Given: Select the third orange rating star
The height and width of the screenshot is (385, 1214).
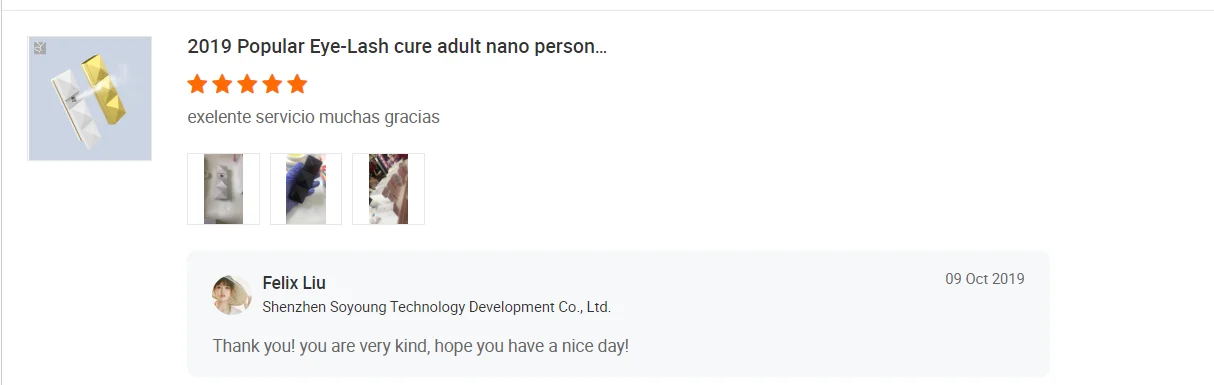Looking at the screenshot, I should (247, 84).
